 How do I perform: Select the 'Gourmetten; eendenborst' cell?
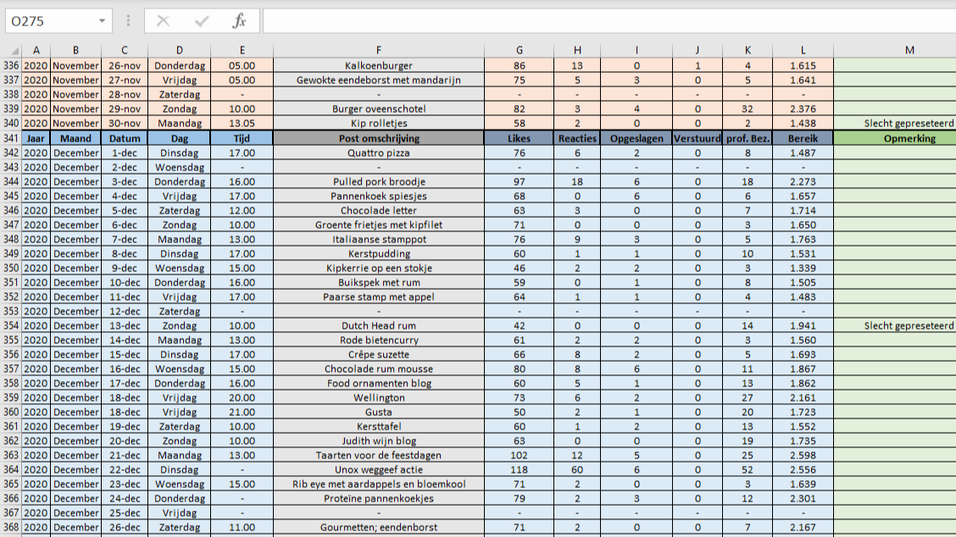379,527
